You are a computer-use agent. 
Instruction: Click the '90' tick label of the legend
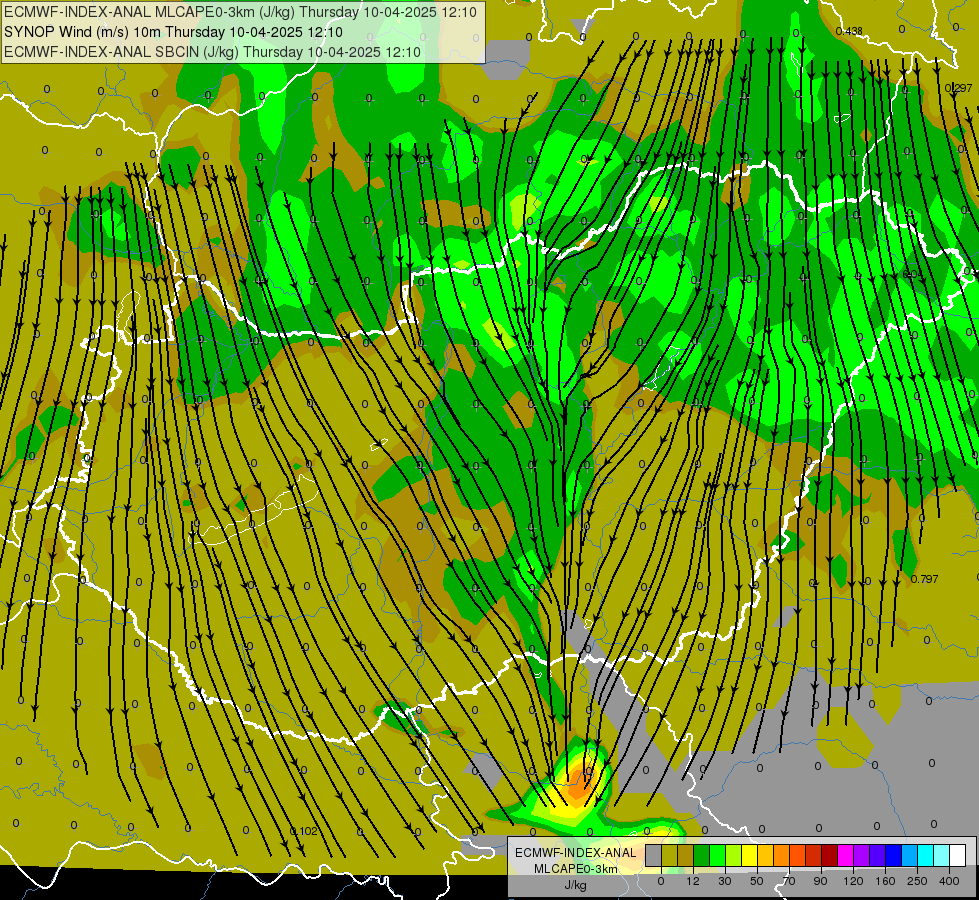point(820,881)
